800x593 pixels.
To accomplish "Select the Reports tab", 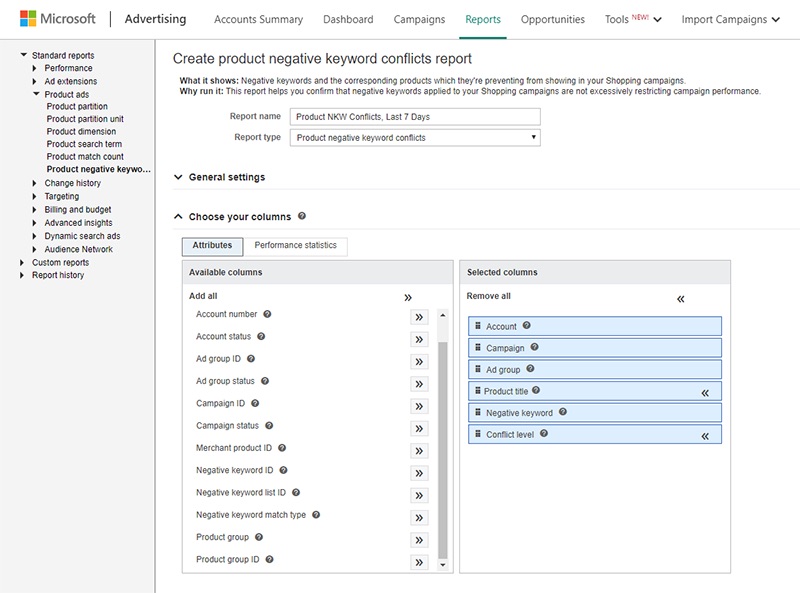I will coord(483,19).
